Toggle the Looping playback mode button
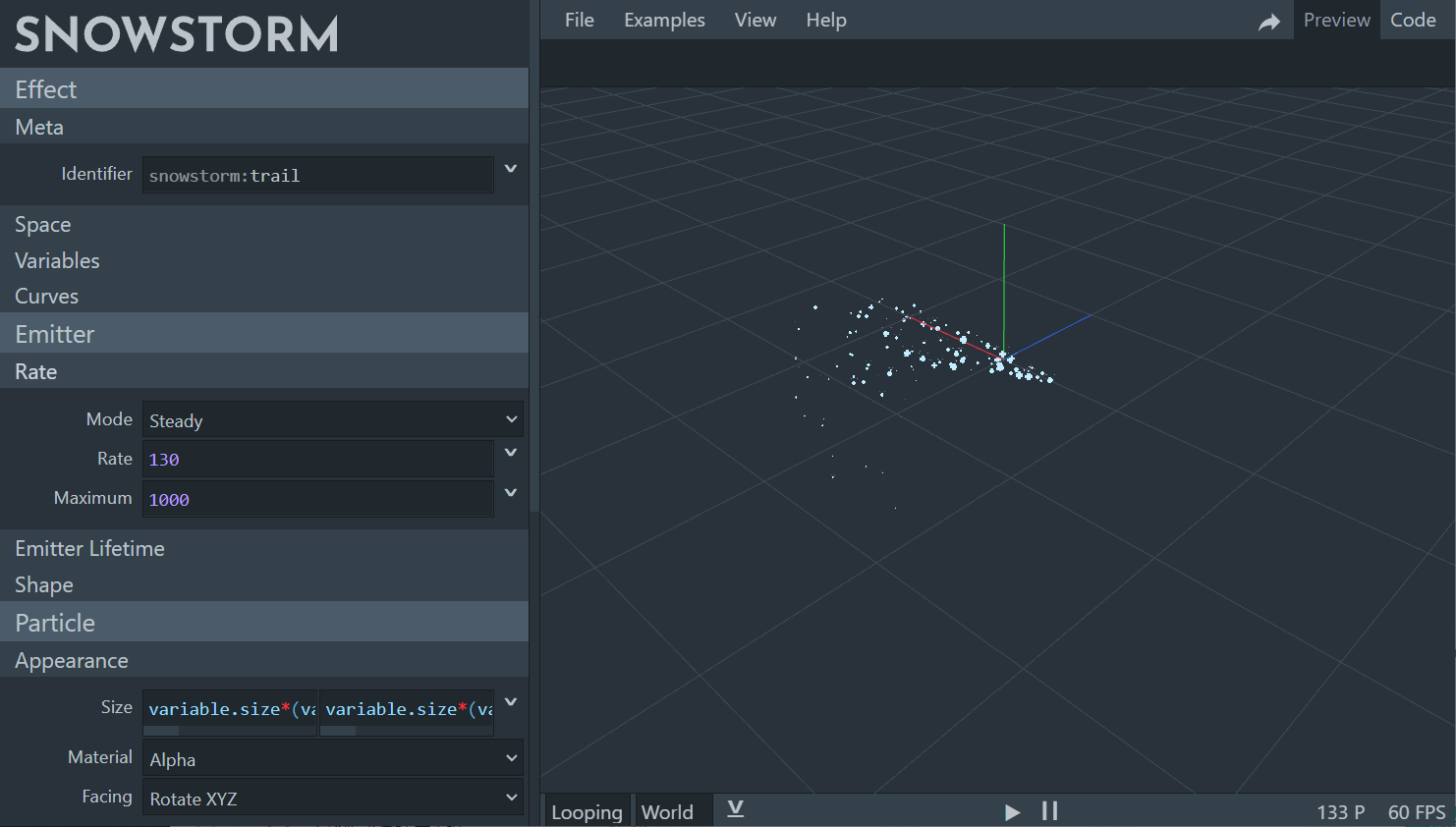The height and width of the screenshot is (827, 1456). (588, 811)
